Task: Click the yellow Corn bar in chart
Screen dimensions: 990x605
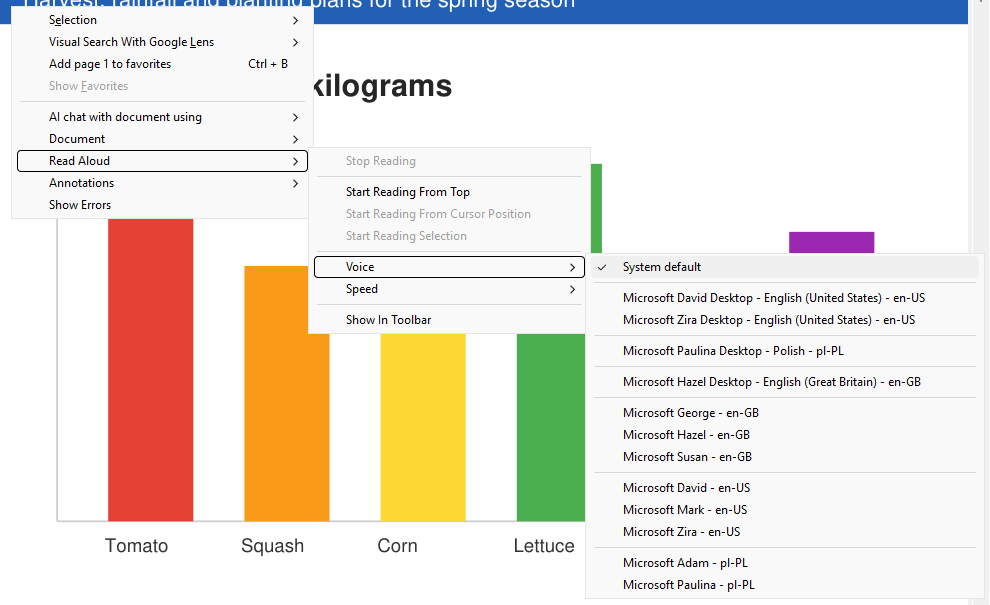Action: tap(423, 427)
